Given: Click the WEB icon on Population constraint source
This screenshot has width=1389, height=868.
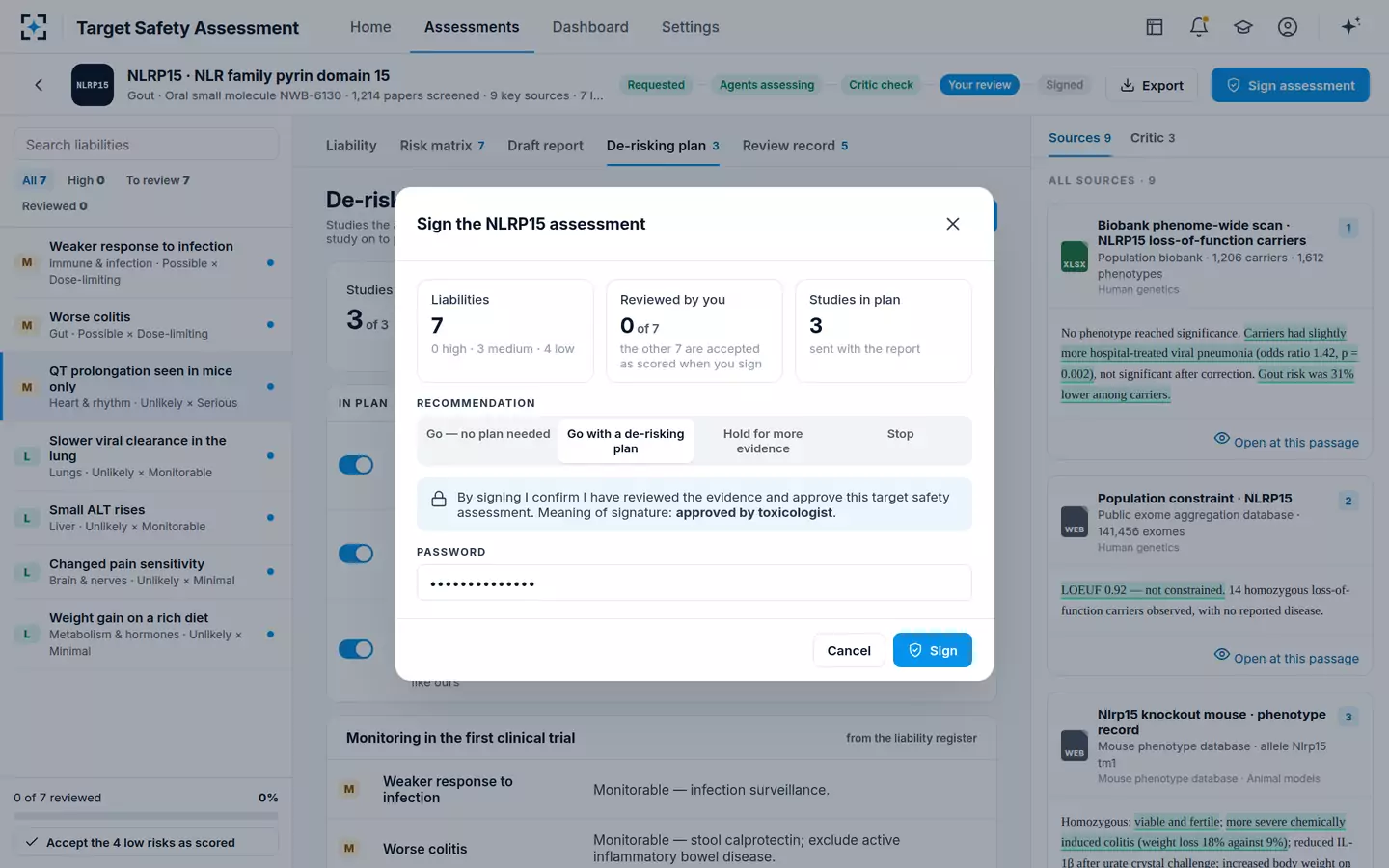Looking at the screenshot, I should [1075, 522].
